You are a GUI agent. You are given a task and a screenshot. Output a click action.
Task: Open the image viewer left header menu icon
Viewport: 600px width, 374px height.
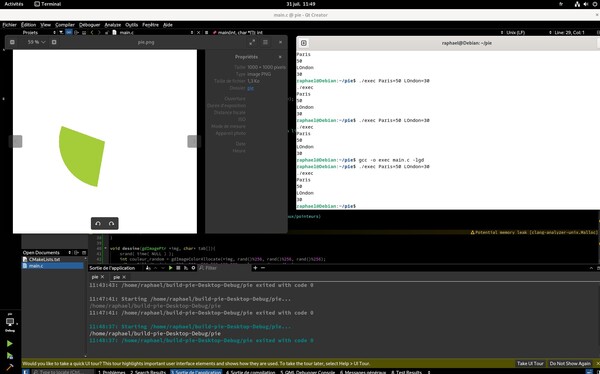point(12,42)
